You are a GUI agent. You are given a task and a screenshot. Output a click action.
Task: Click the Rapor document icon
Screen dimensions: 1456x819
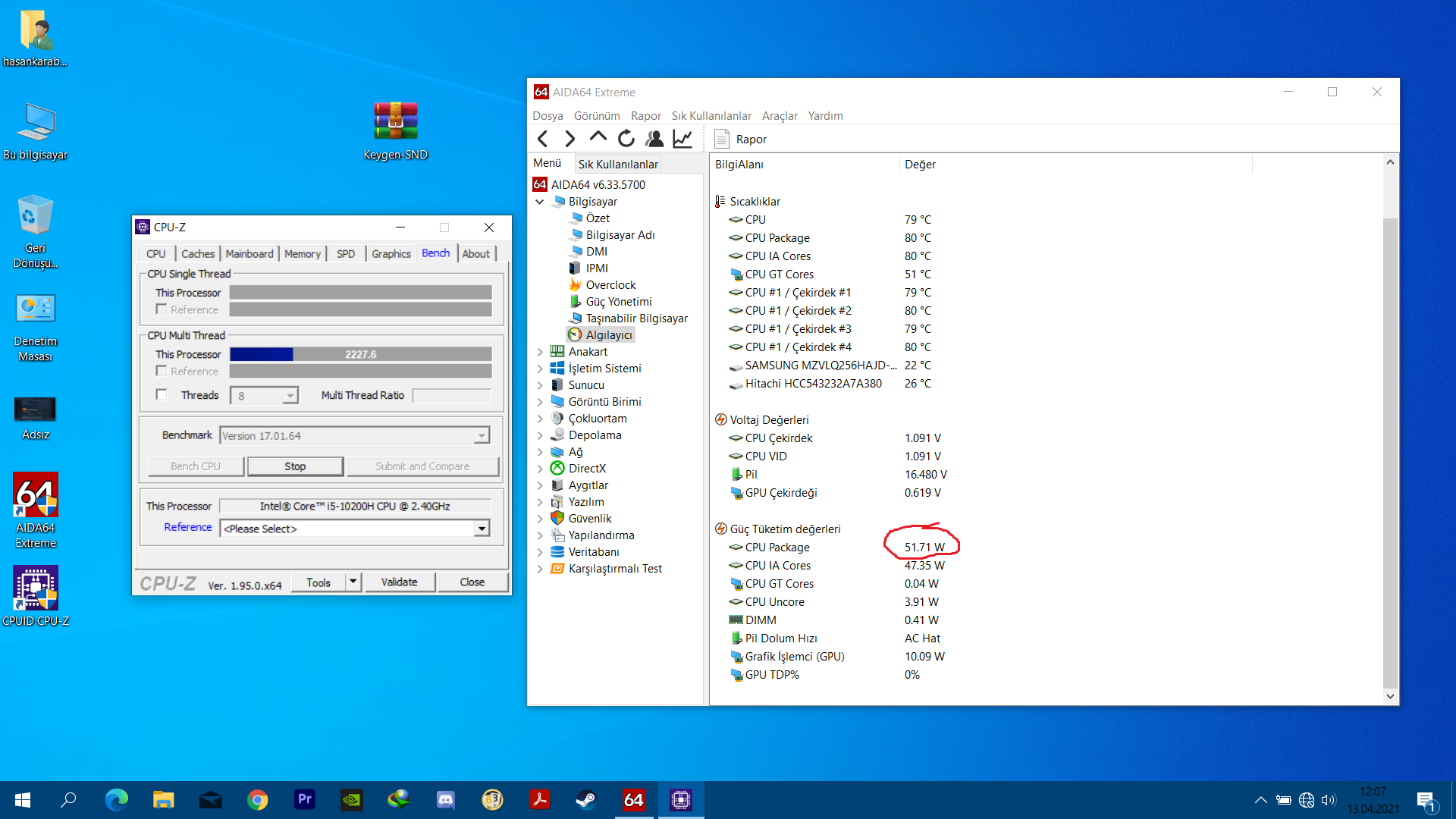click(x=722, y=139)
